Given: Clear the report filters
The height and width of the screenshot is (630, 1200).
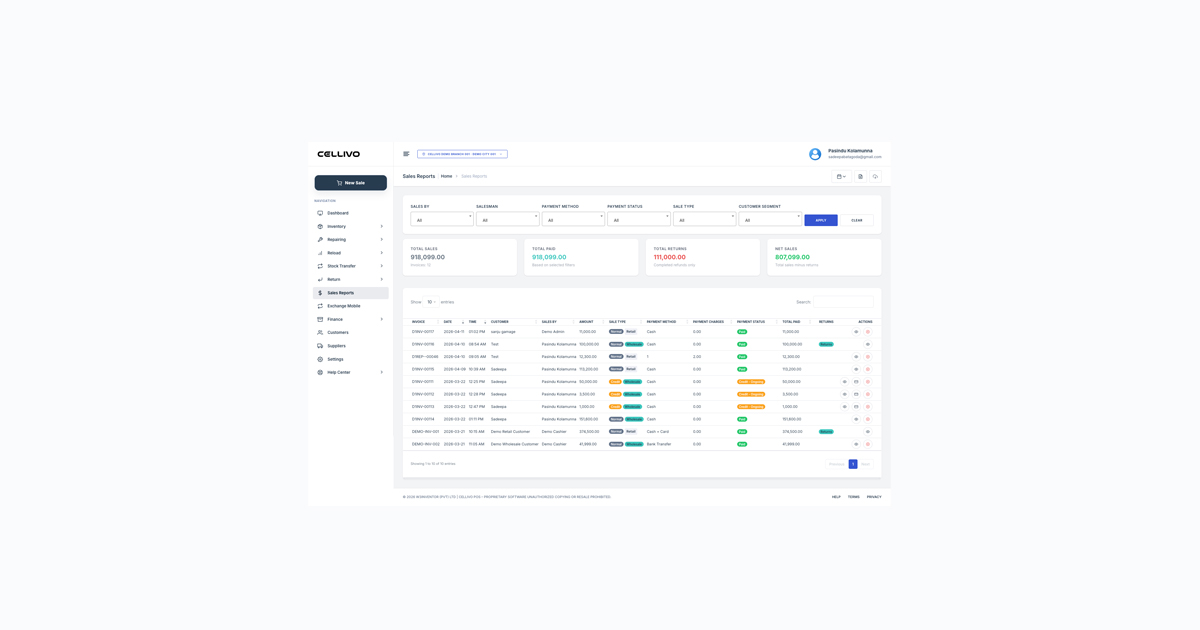Looking at the screenshot, I should (857, 220).
